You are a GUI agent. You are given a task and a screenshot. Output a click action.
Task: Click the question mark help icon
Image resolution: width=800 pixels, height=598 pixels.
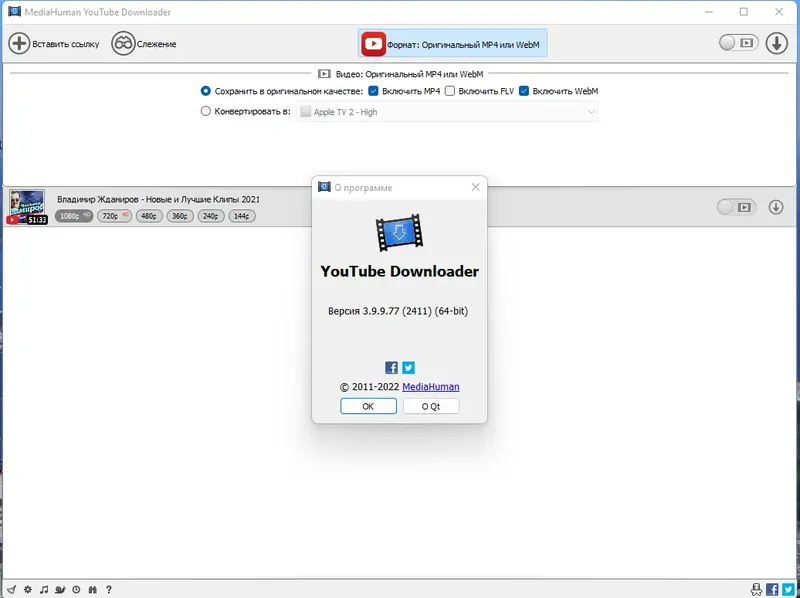[108, 590]
